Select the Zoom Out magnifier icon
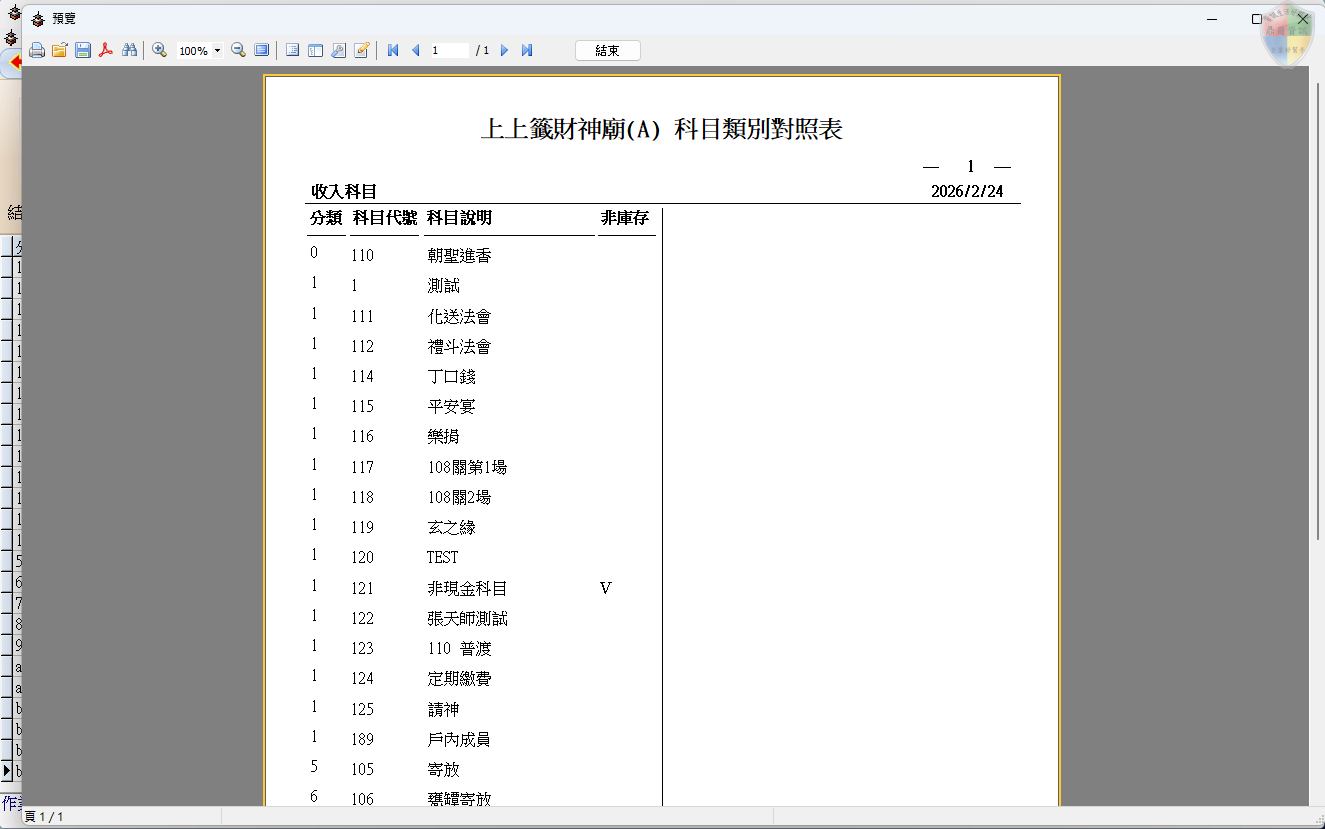Image resolution: width=1325 pixels, height=829 pixels. [238, 49]
